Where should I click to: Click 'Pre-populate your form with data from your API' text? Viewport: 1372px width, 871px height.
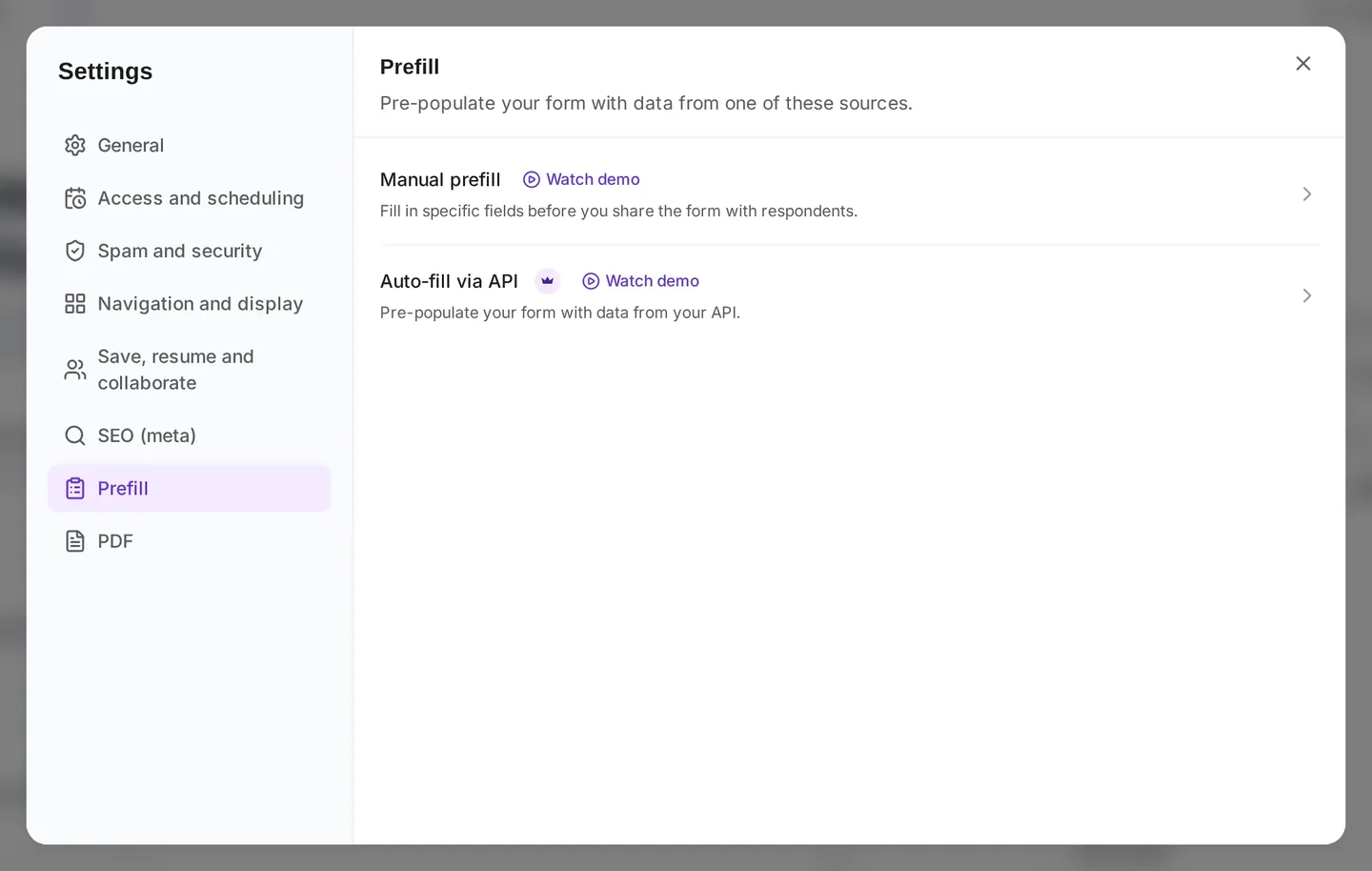click(560, 313)
